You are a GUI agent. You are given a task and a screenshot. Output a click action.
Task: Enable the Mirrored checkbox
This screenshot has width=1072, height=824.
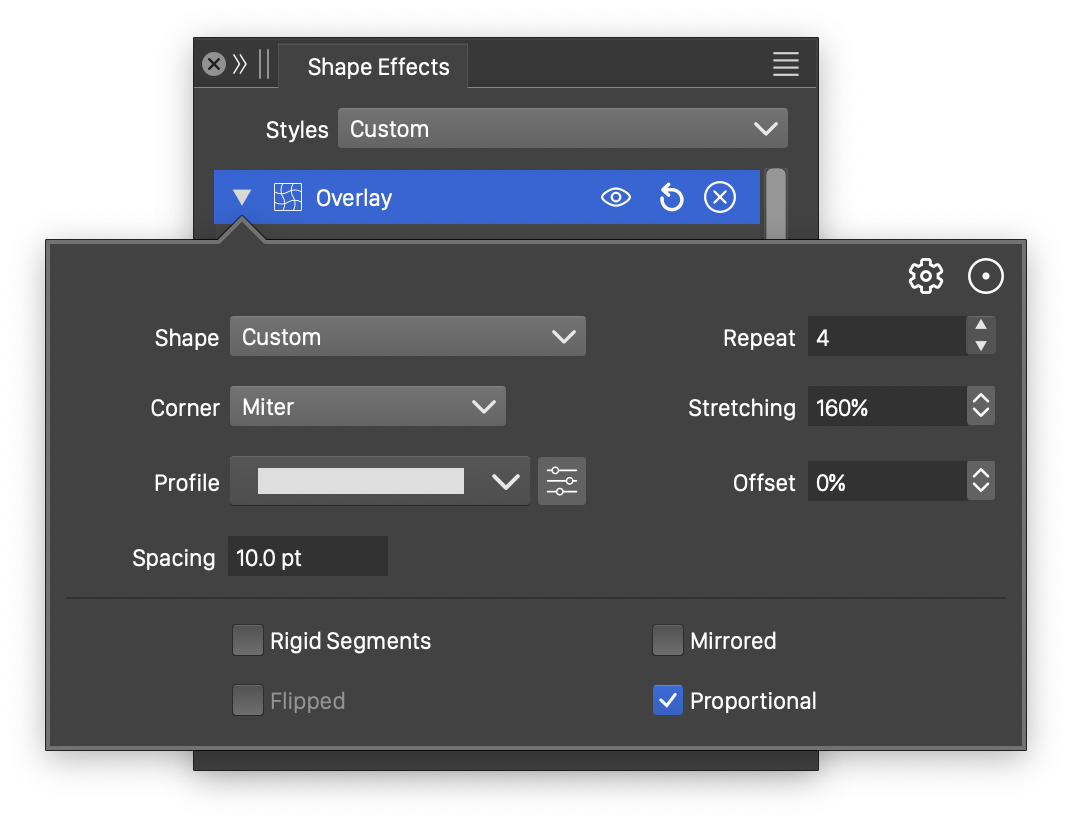coord(667,641)
